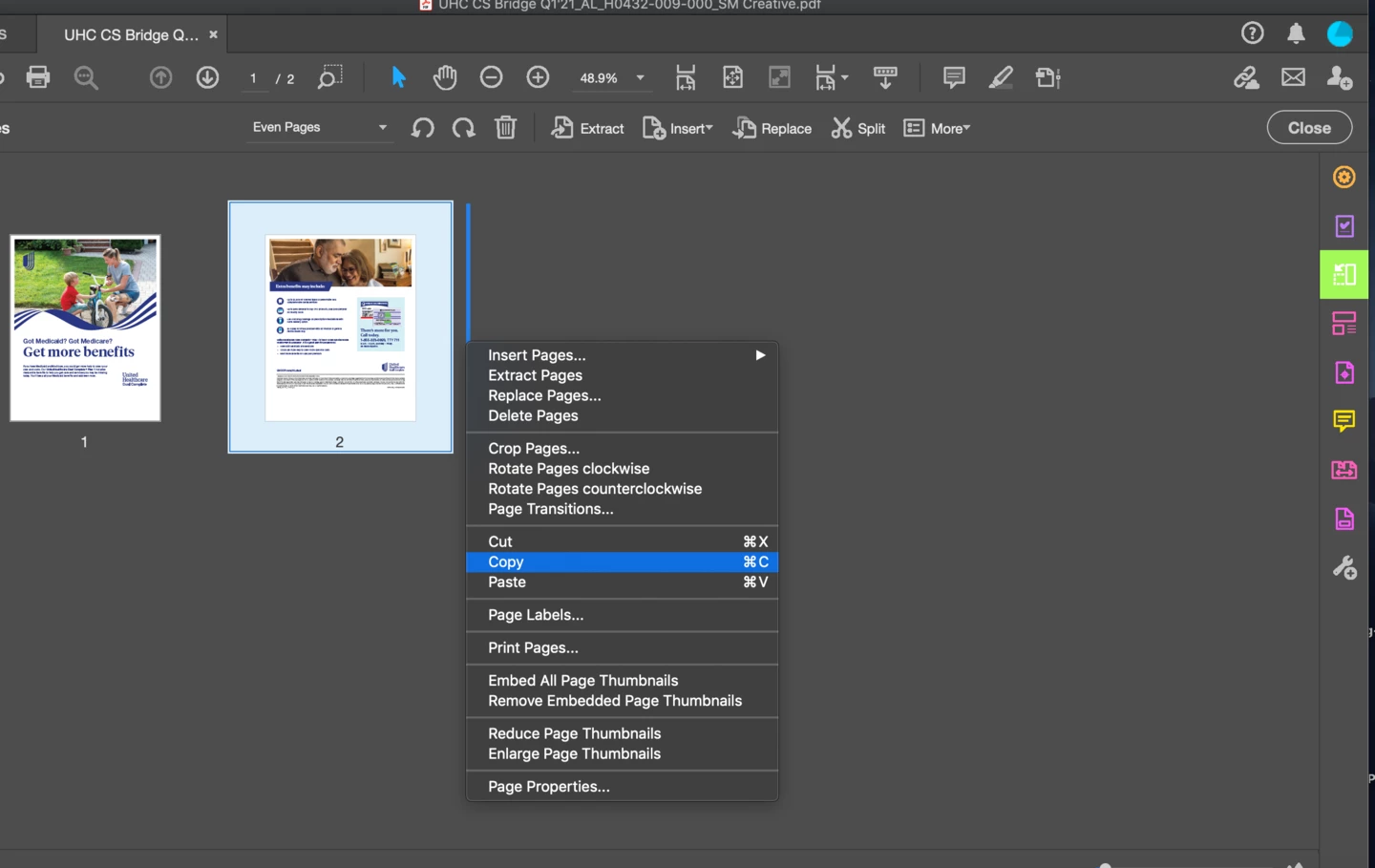Click the Extract button
Image resolution: width=1375 pixels, height=868 pixels.
click(588, 128)
